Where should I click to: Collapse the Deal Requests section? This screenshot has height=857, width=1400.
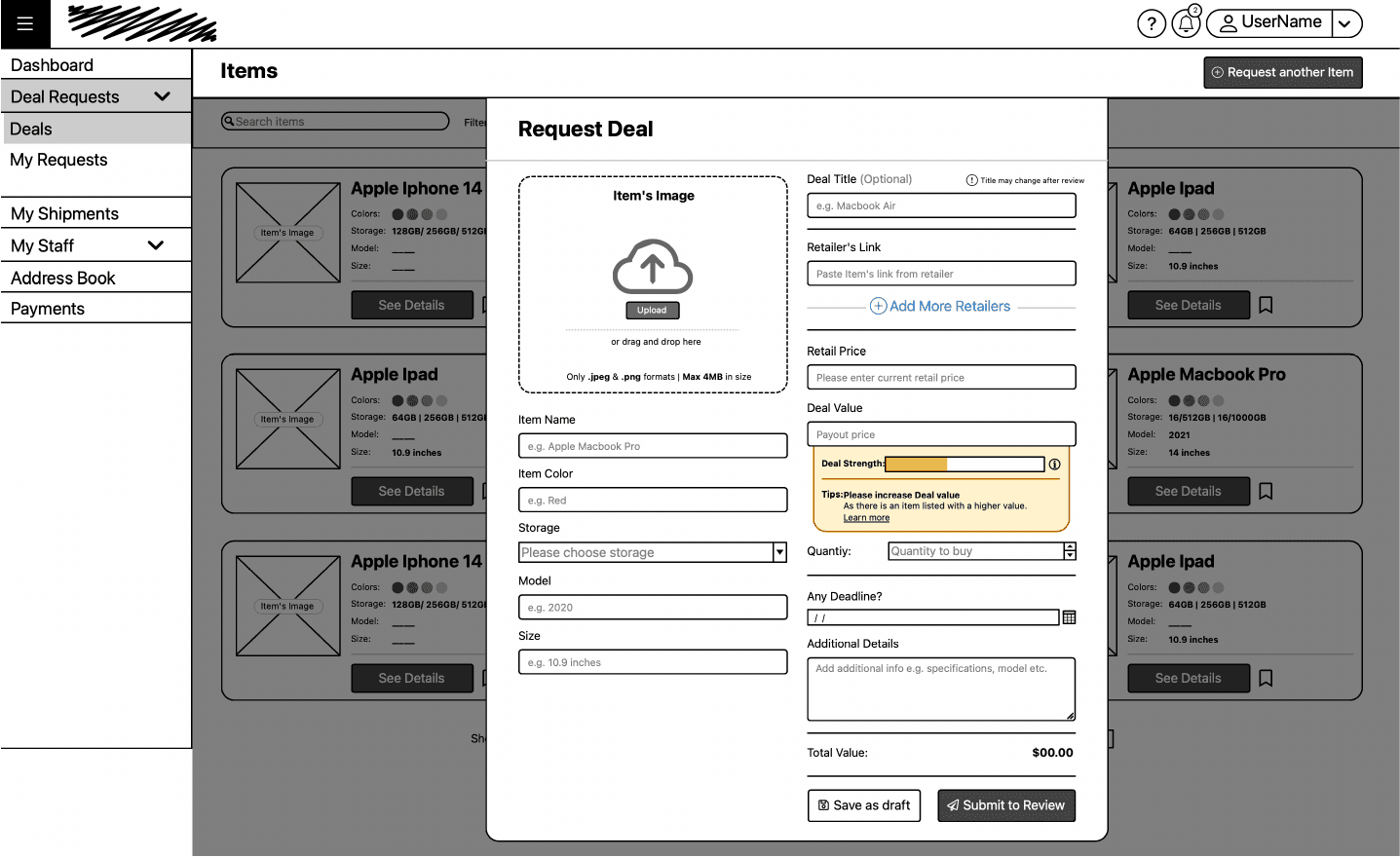pos(162,96)
